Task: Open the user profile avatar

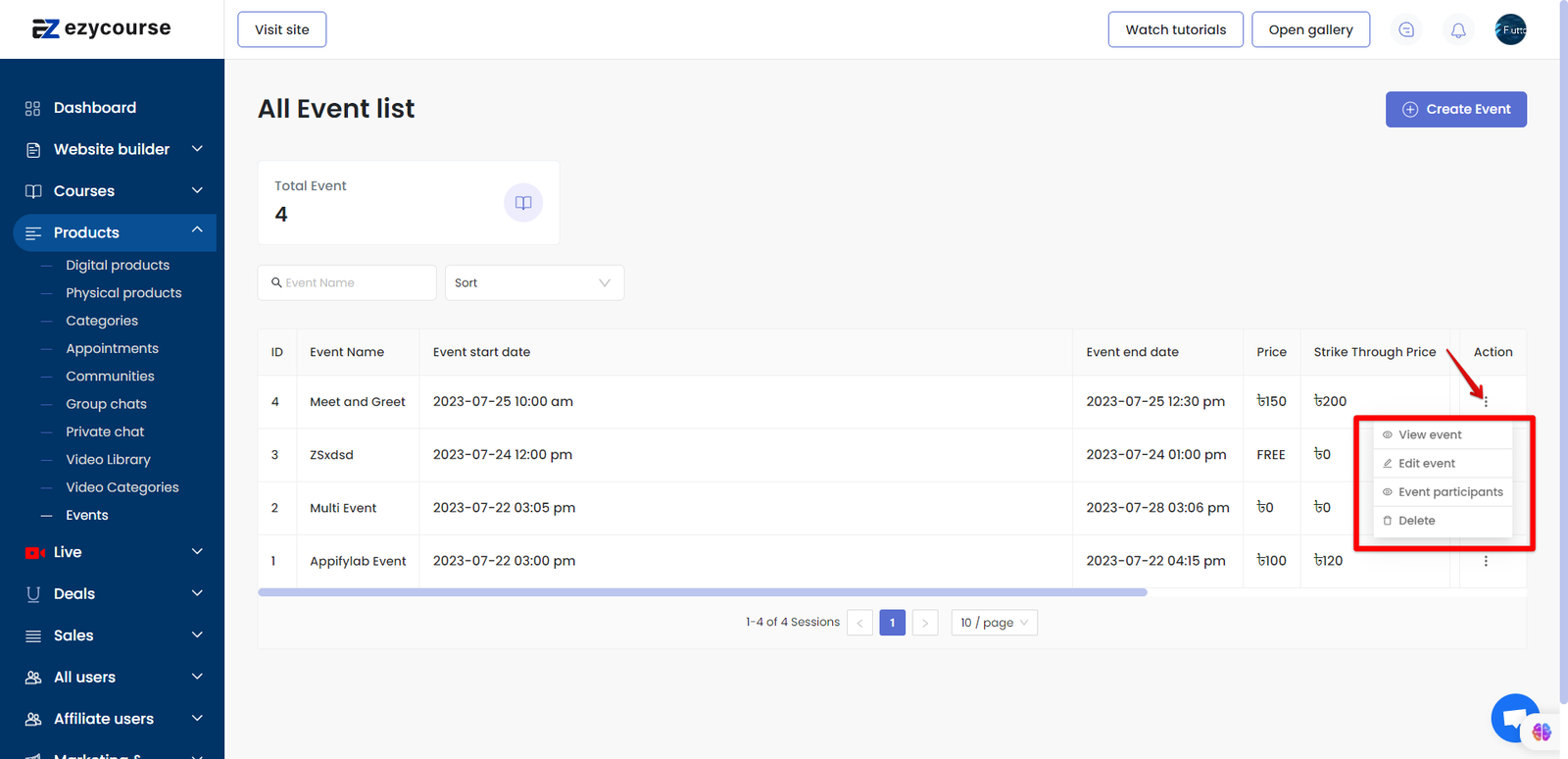Action: [1510, 30]
